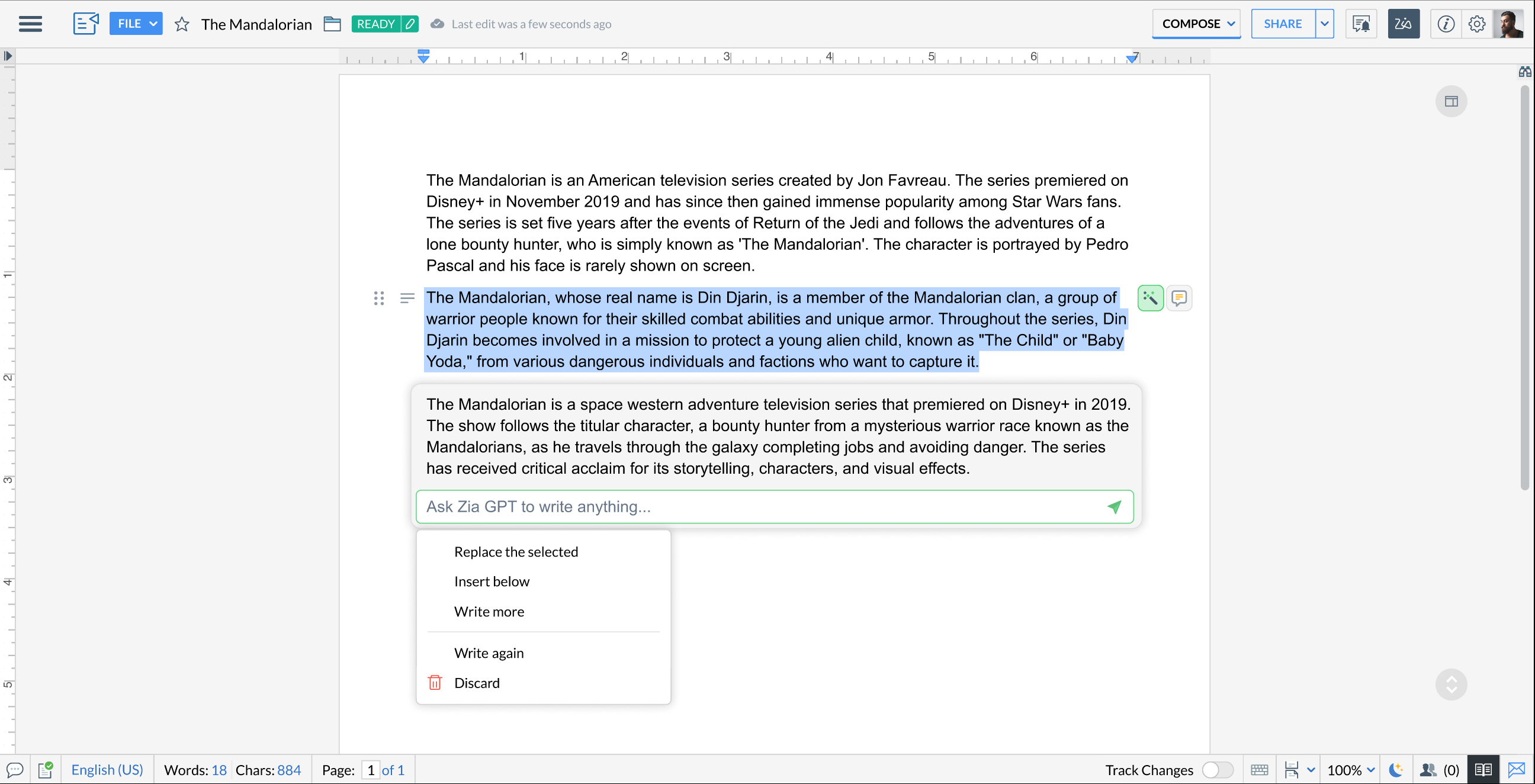Screen dimensions: 1535x784
Task: Open the FILE dropdown menu
Action: [x=136, y=24]
